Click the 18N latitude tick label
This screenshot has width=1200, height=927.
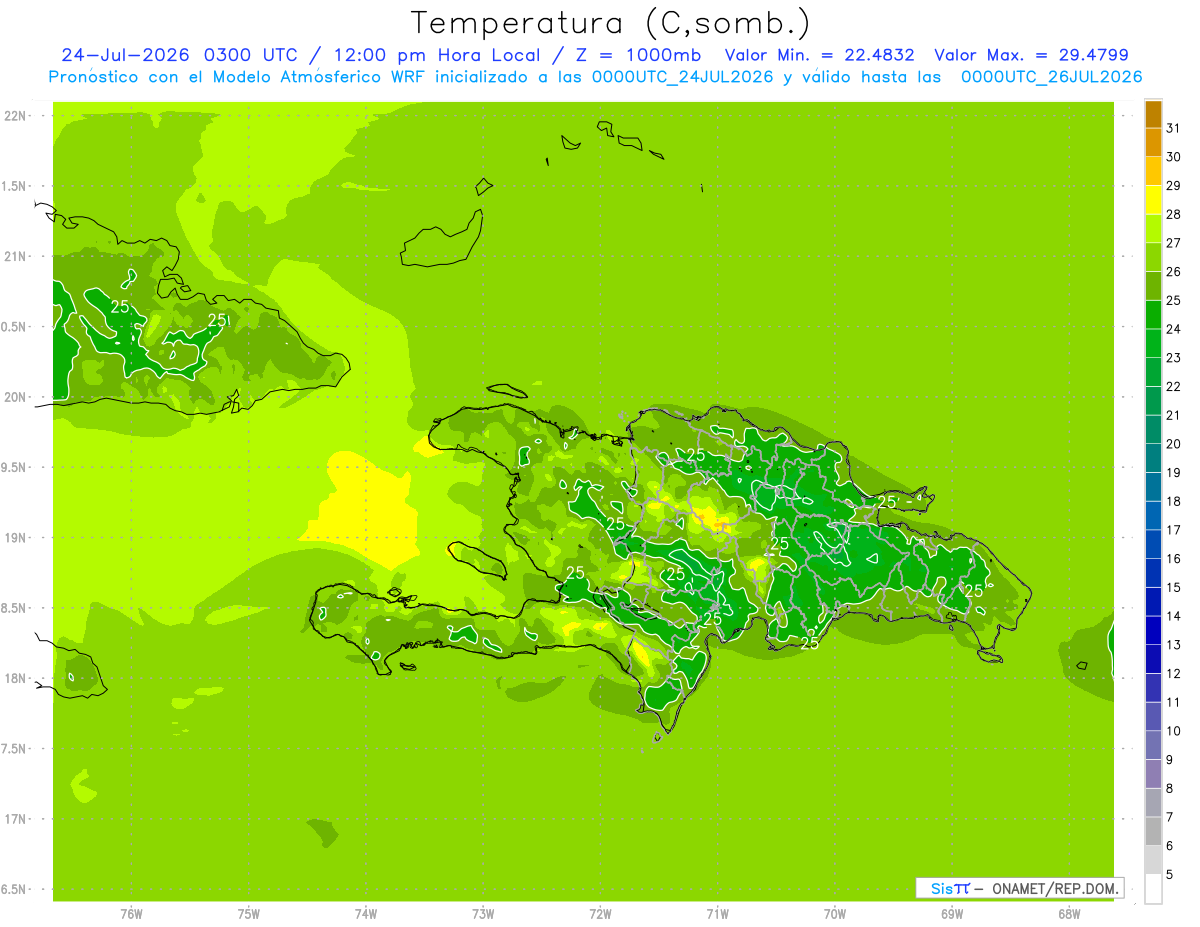(16, 678)
